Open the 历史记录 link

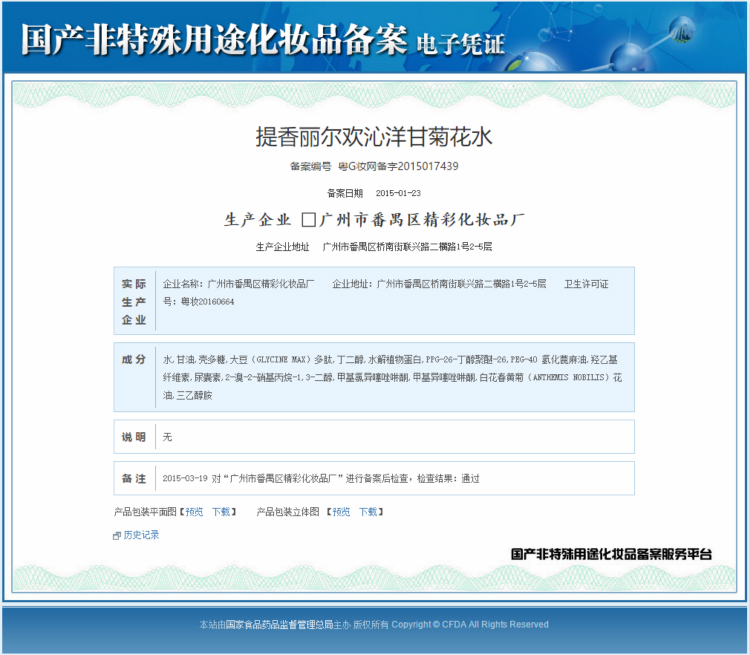click(141, 535)
